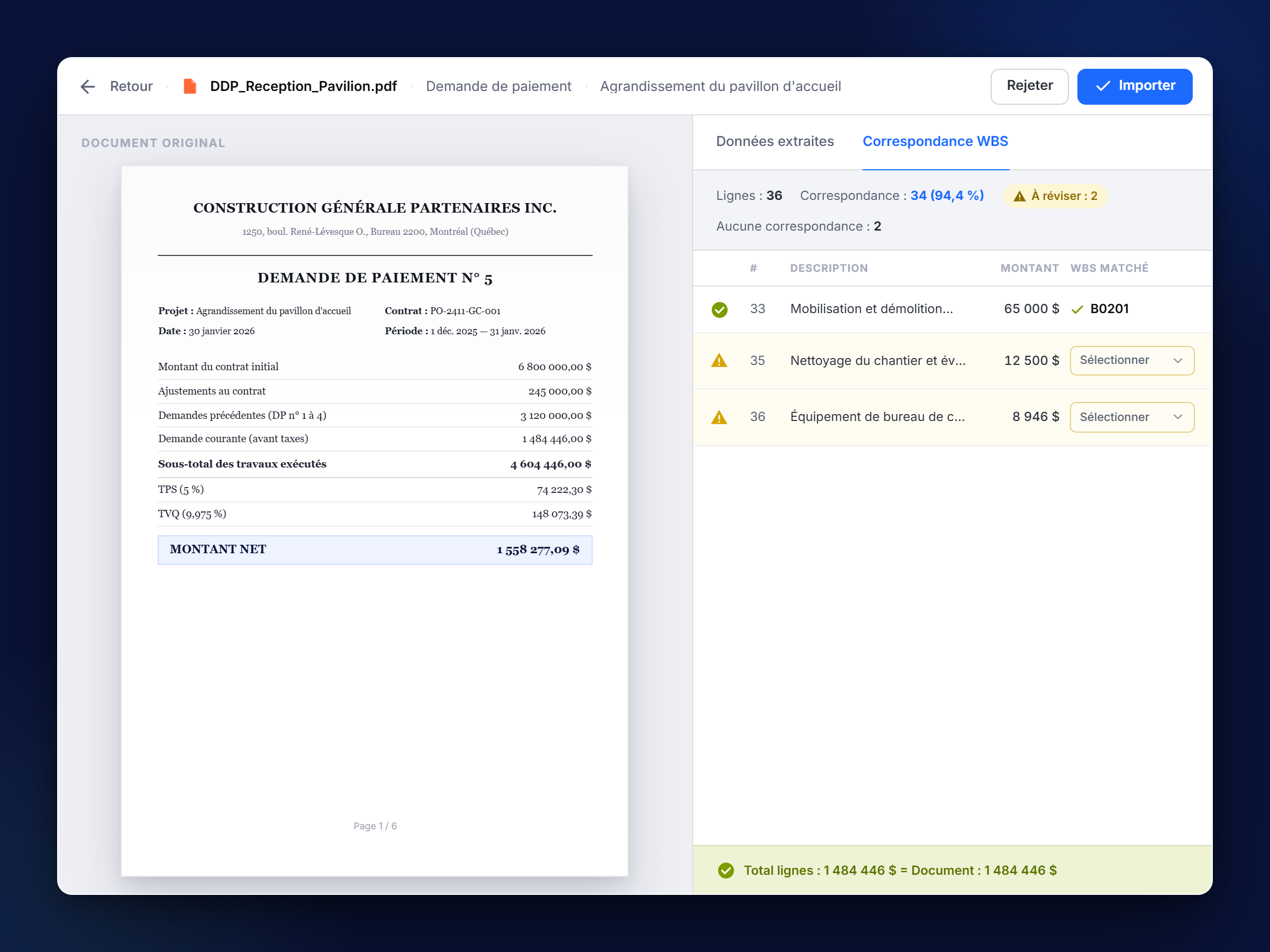Click the document page preview thumbnail
Screen dimensions: 1270x952
[374, 520]
